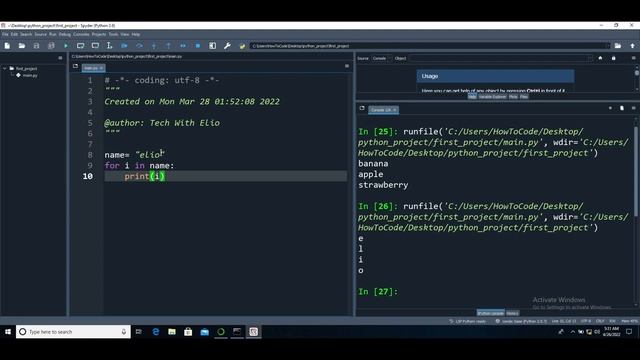
Task: Click the Open file folder icon
Action: (22, 46)
